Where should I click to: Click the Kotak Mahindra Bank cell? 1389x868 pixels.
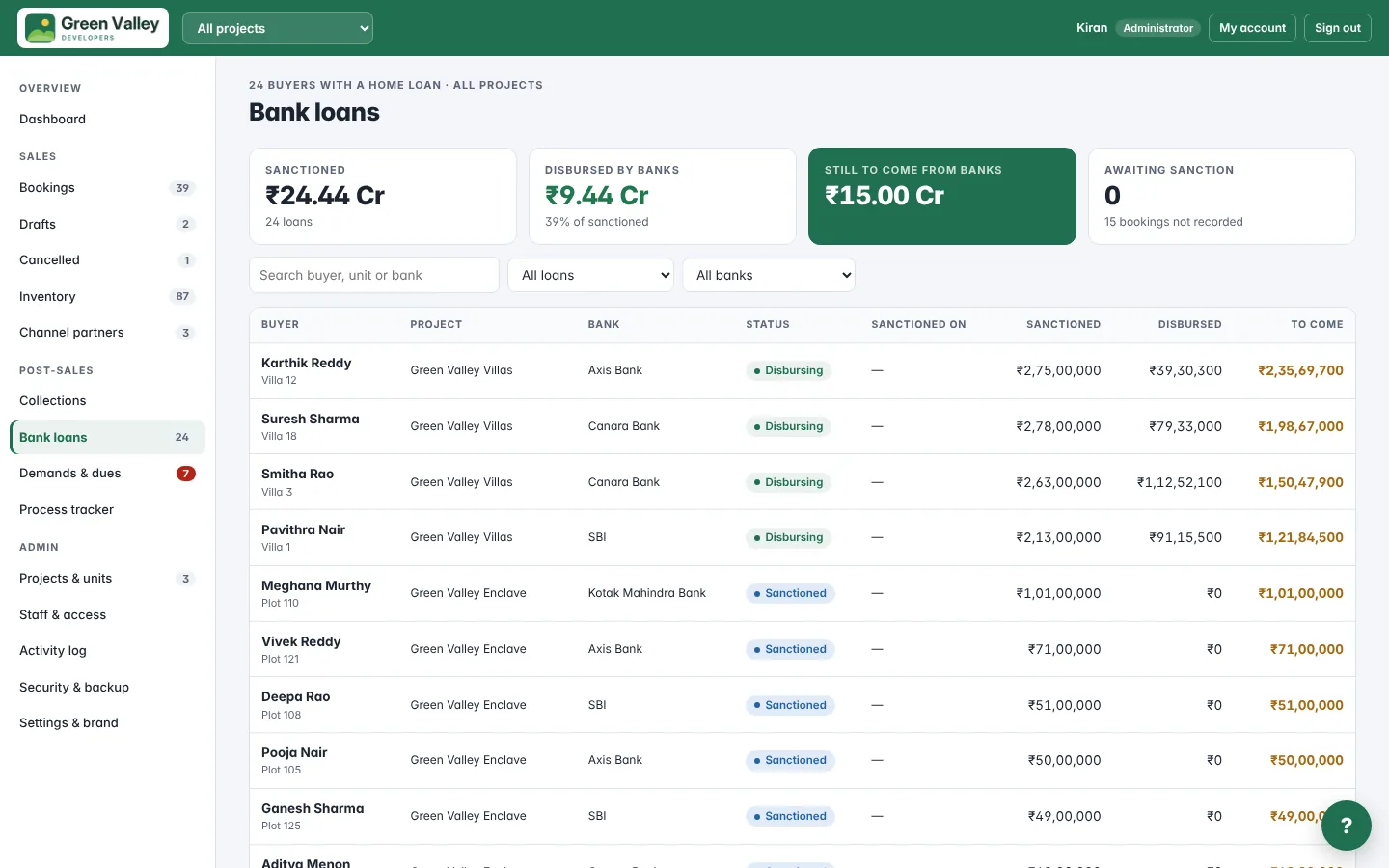click(647, 594)
